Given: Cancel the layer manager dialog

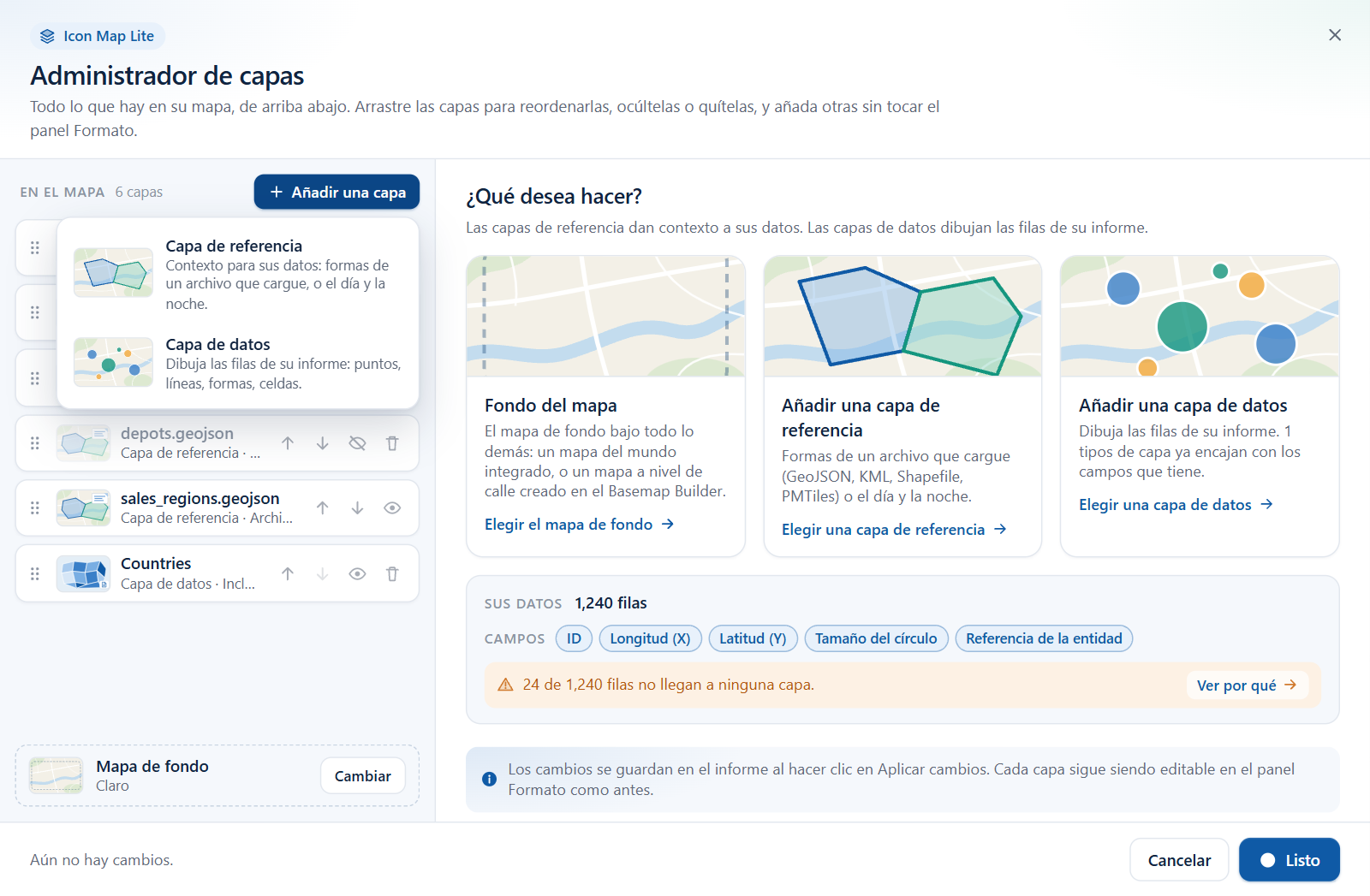Looking at the screenshot, I should tap(1179, 860).
